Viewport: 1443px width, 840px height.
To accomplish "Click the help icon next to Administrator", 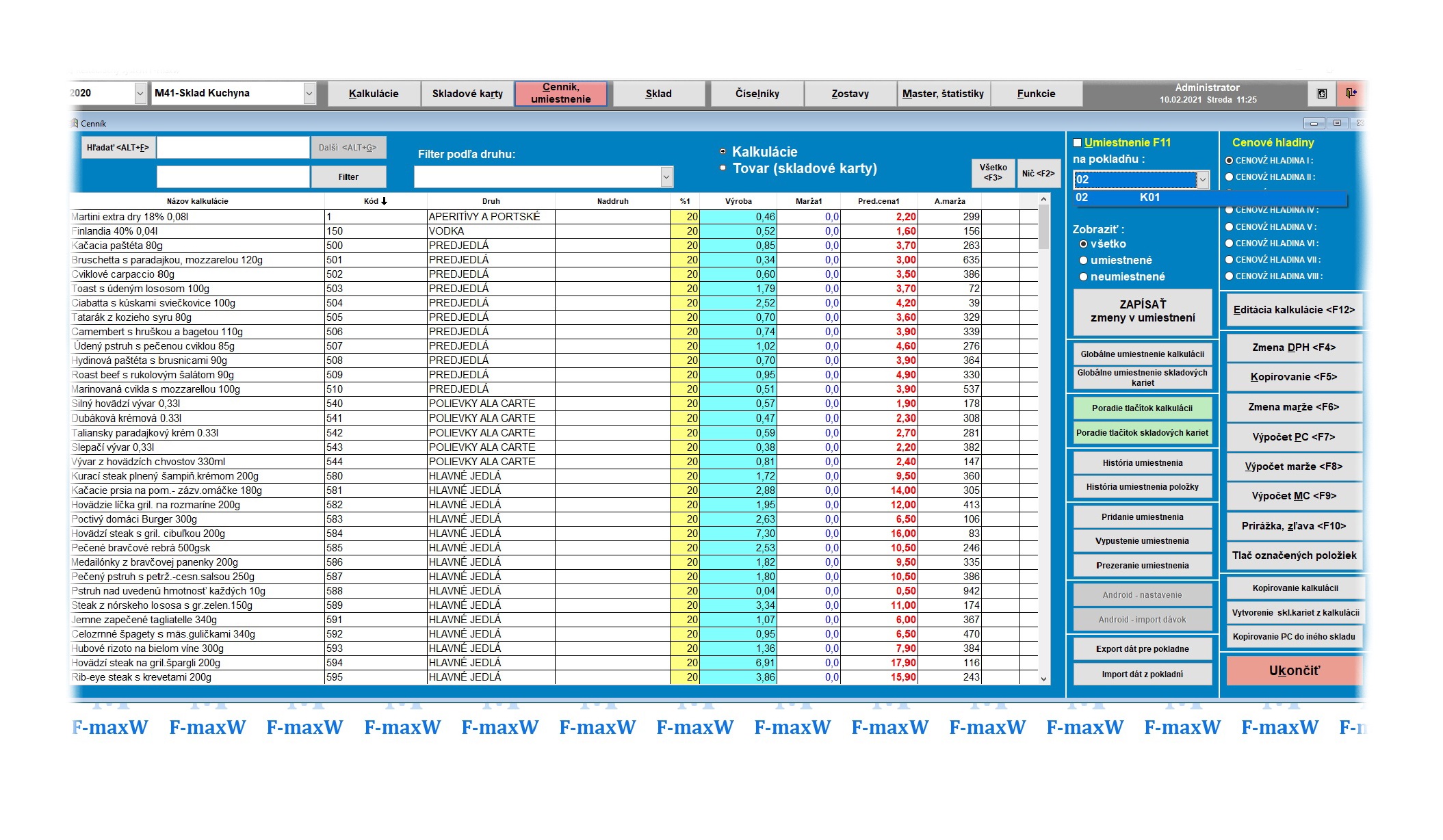I will 1322,93.
